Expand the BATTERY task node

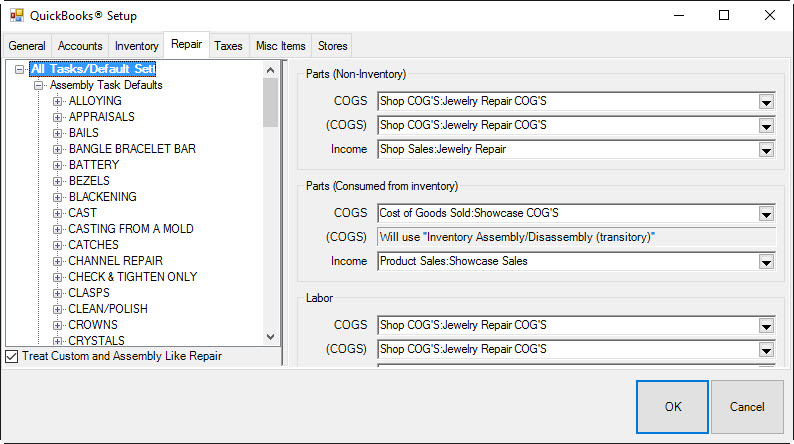[x=58, y=165]
